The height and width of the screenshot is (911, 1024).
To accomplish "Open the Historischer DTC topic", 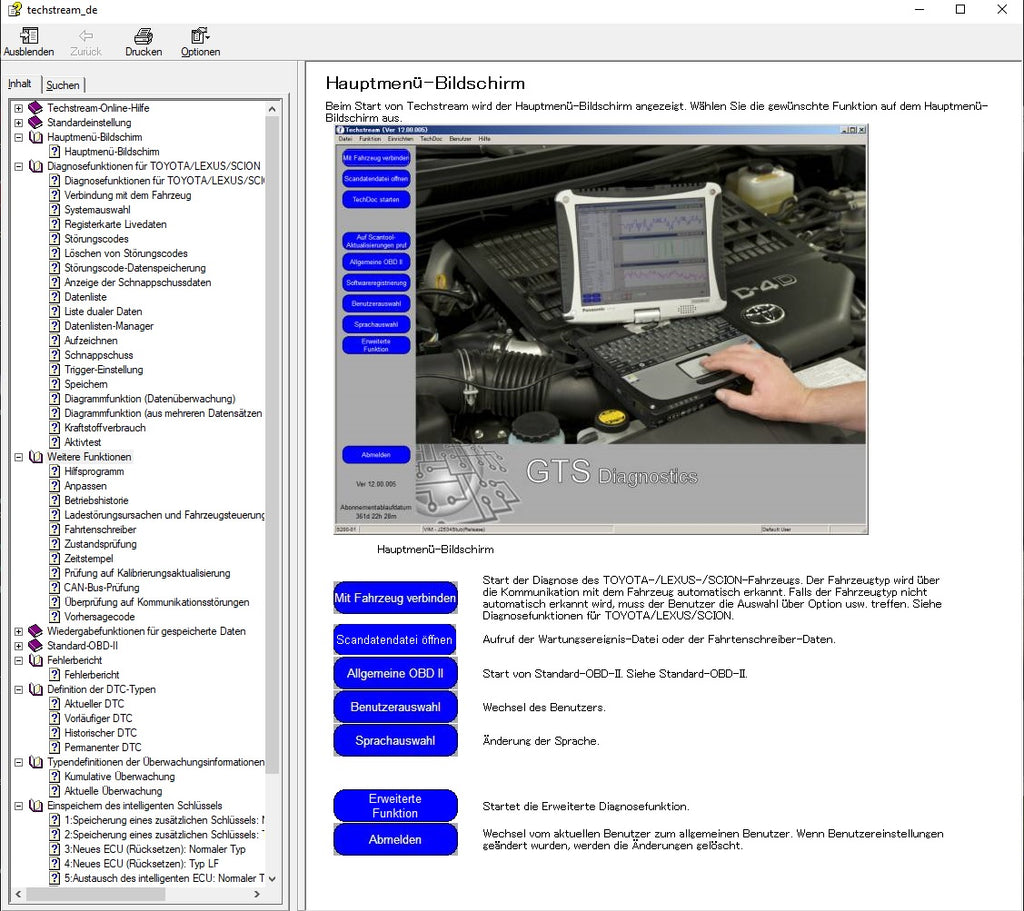I will pos(100,733).
